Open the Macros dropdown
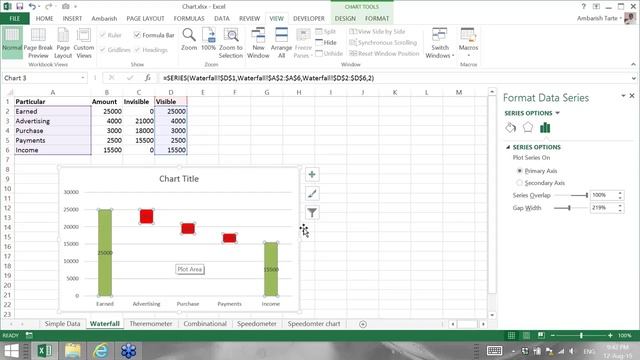This screenshot has width=640, height=360. (468, 42)
